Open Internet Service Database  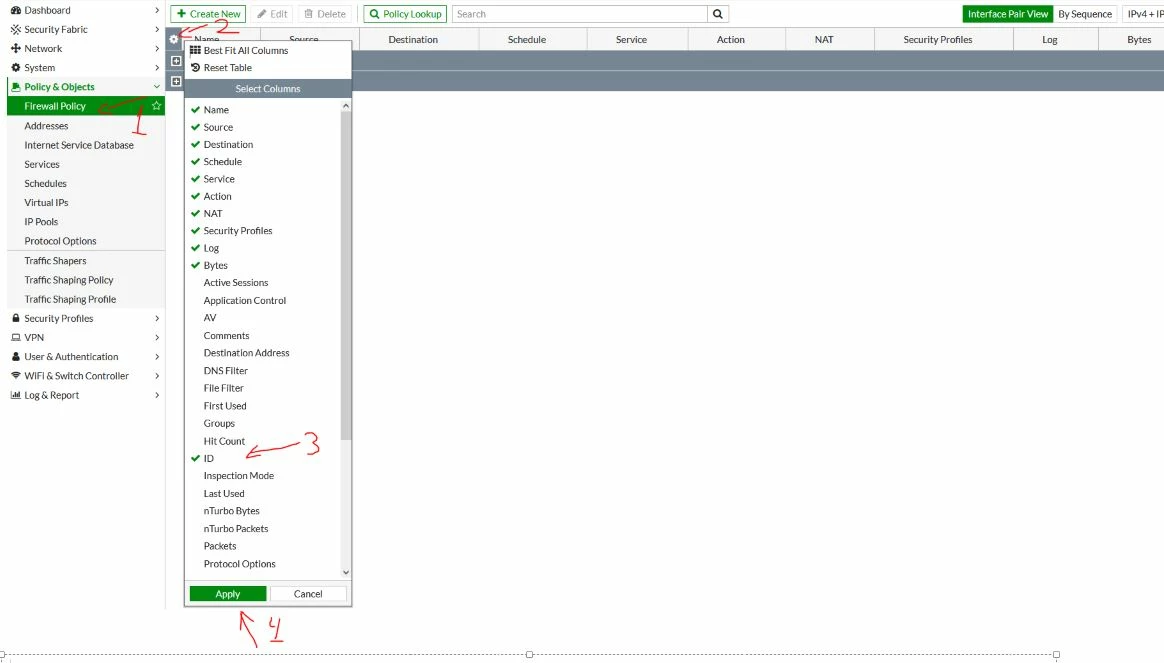pos(79,146)
